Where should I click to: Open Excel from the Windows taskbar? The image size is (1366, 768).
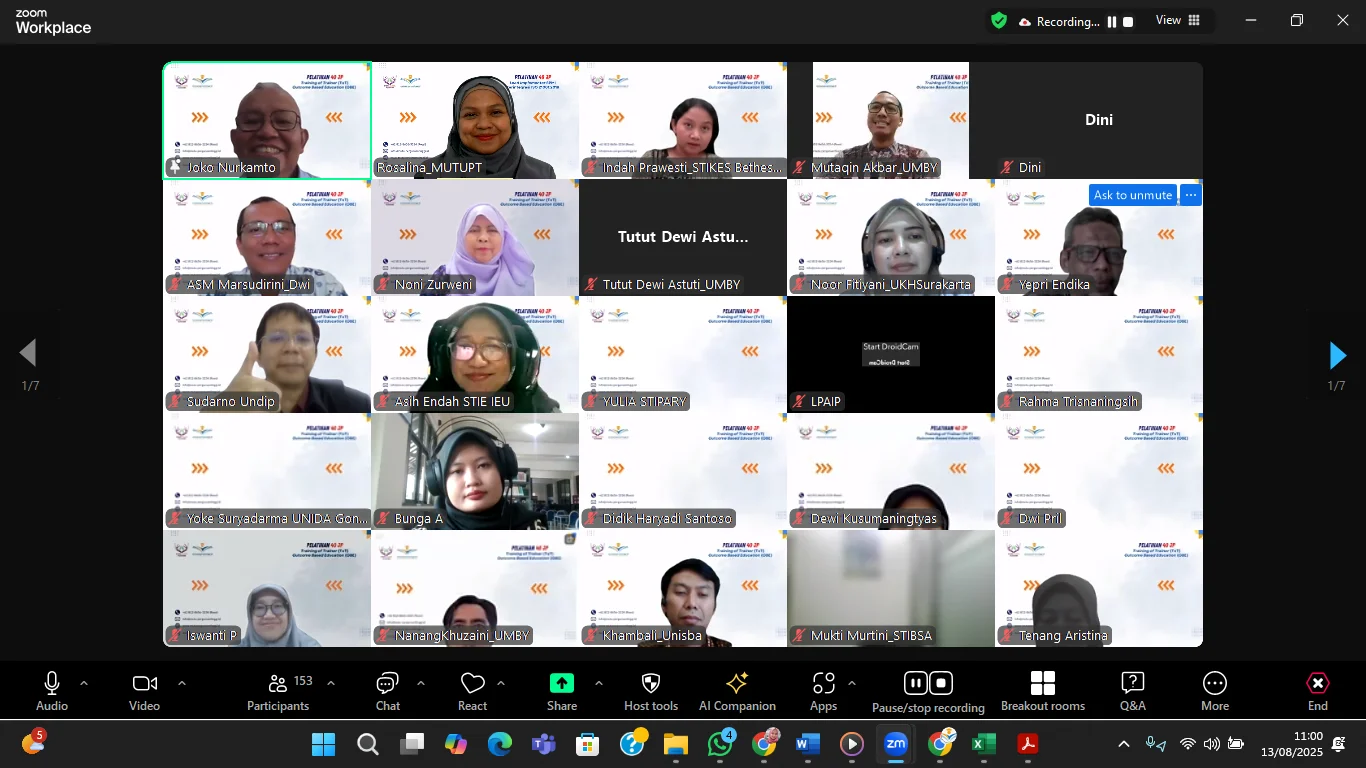point(983,744)
